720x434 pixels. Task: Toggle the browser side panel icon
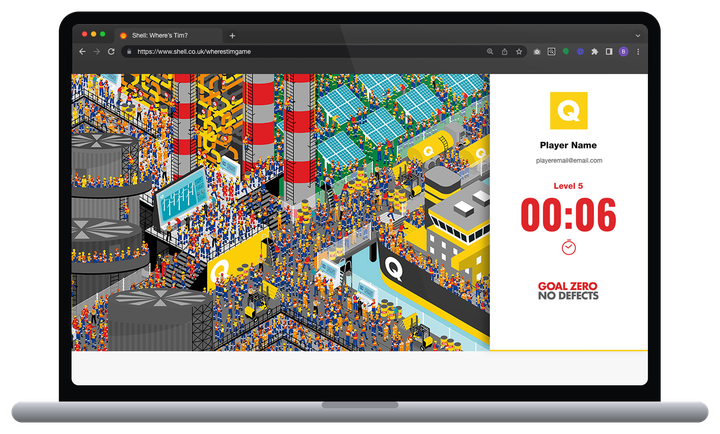[609, 52]
